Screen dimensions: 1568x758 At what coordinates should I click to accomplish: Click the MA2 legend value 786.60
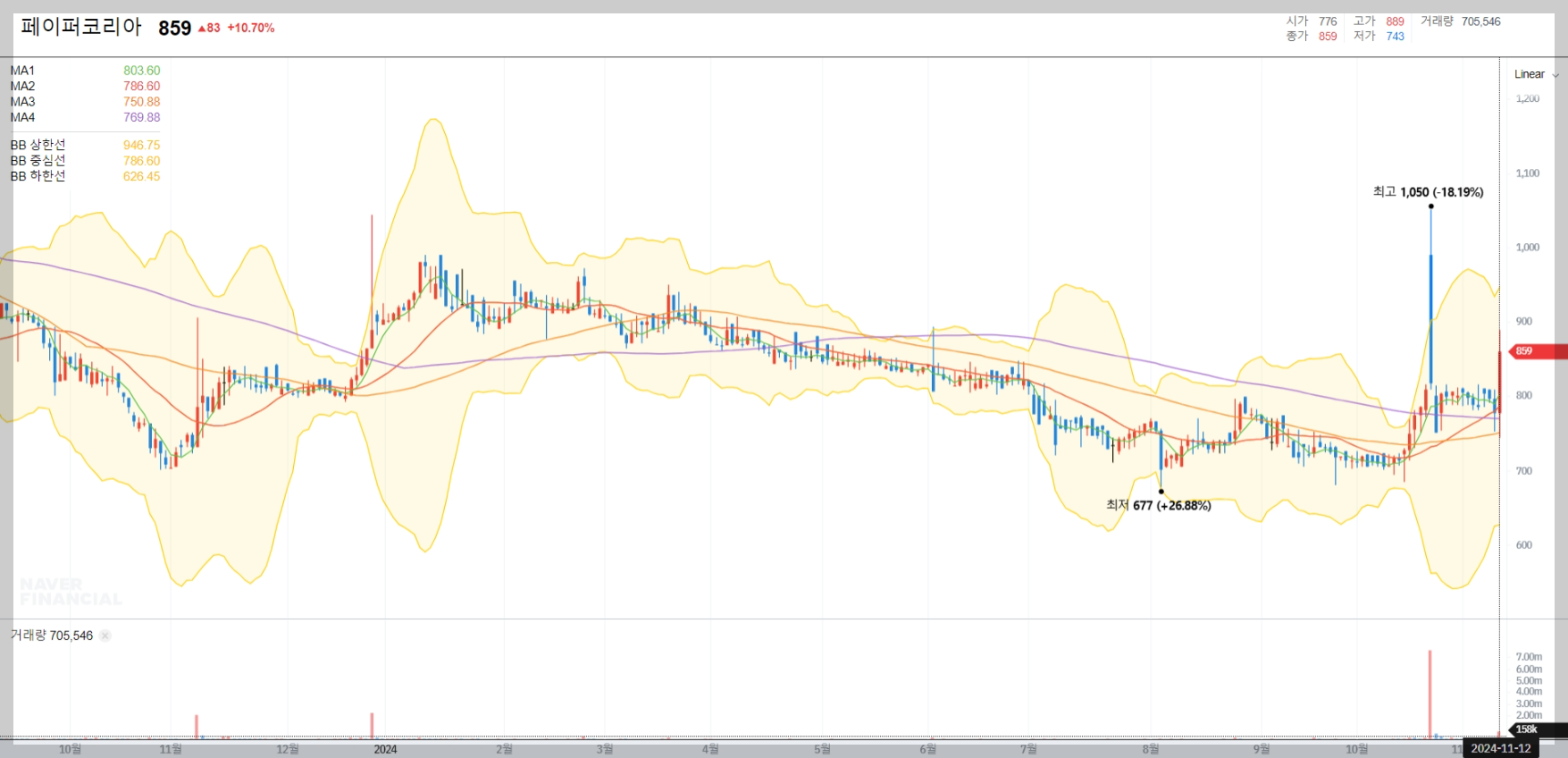click(x=141, y=86)
